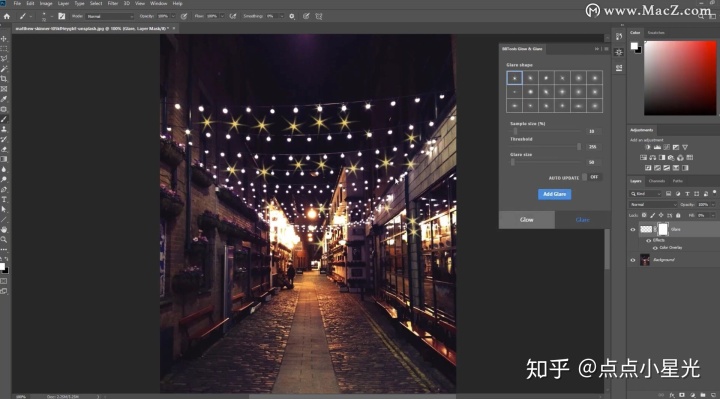720x399 pixels.
Task: Toggle the AUTO UPDATE switch
Action: [591, 177]
